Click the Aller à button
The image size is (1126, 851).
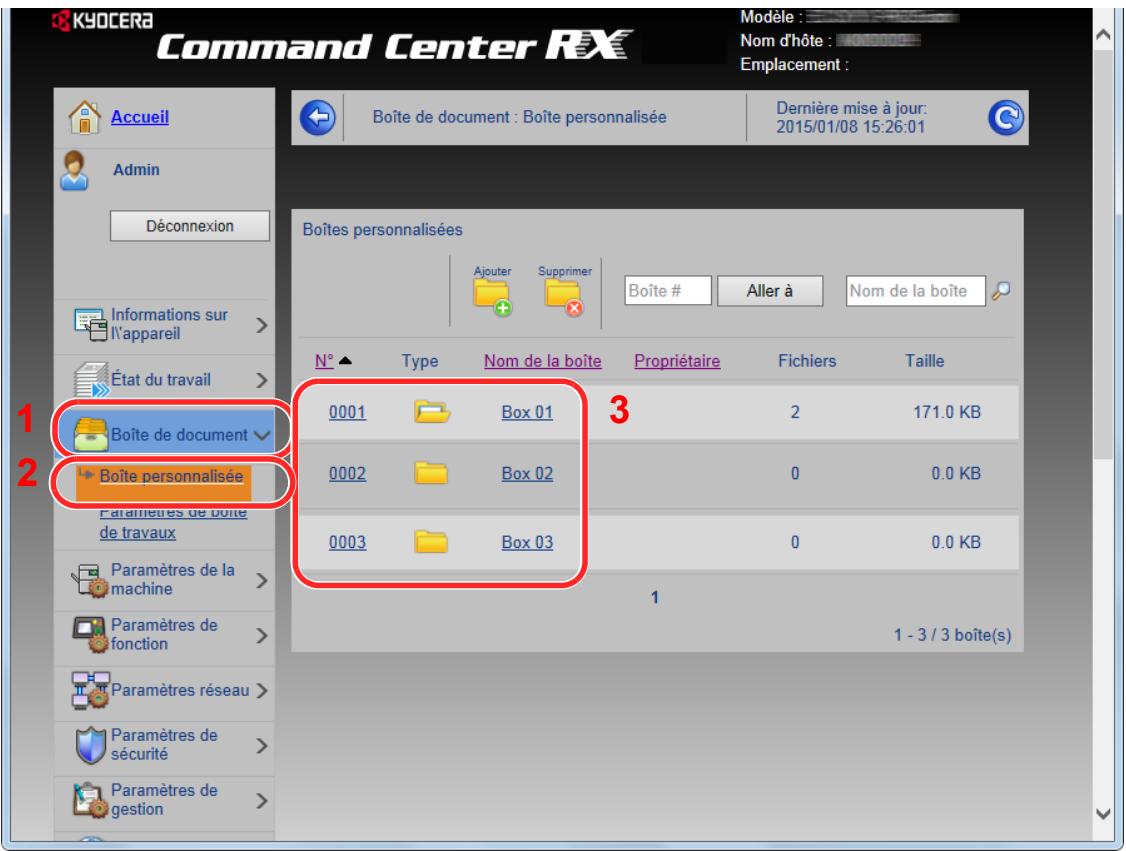pyautogui.click(x=770, y=291)
